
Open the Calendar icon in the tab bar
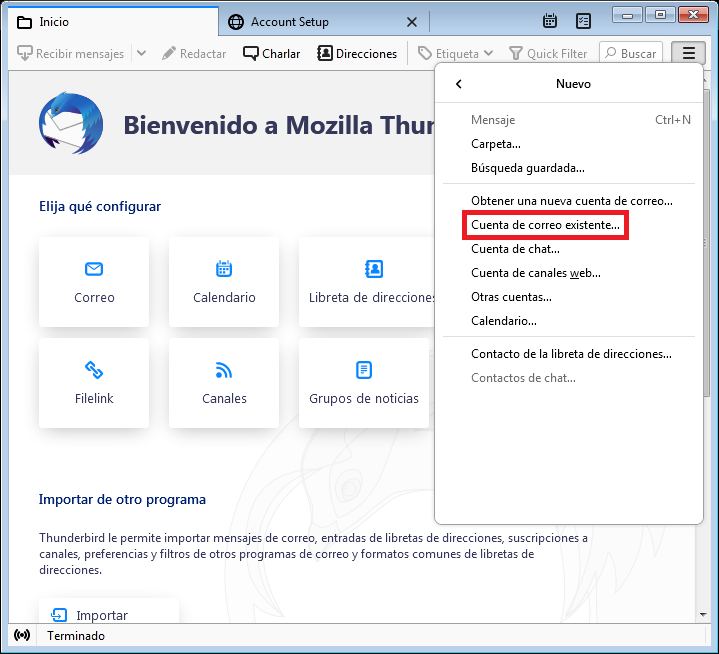click(549, 21)
